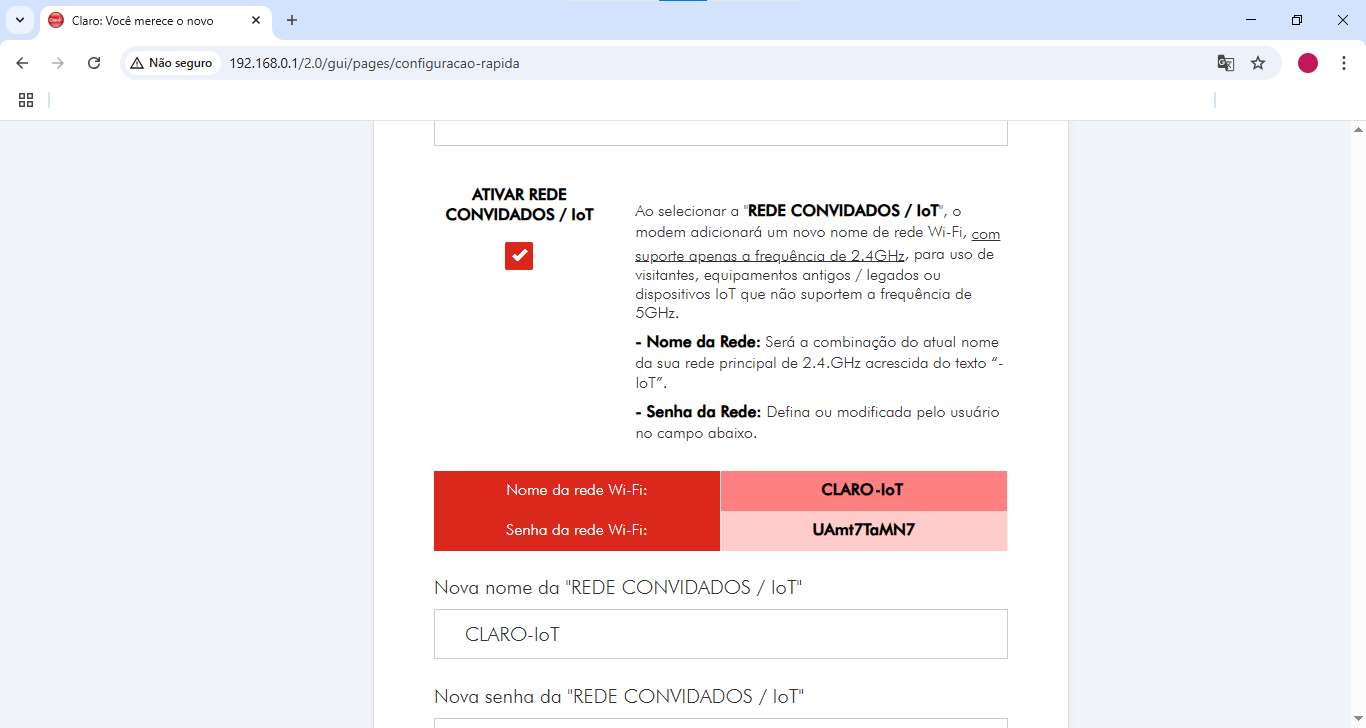Click the Nova nome da REDE CONVIDADOS field
1366x728 pixels.
coord(720,634)
